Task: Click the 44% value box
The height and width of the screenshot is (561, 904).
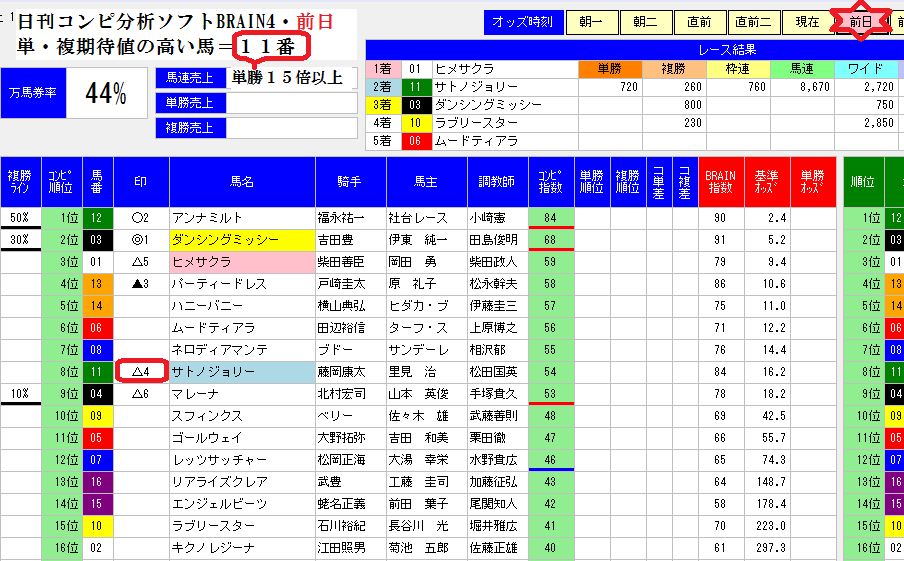Action: (x=107, y=93)
